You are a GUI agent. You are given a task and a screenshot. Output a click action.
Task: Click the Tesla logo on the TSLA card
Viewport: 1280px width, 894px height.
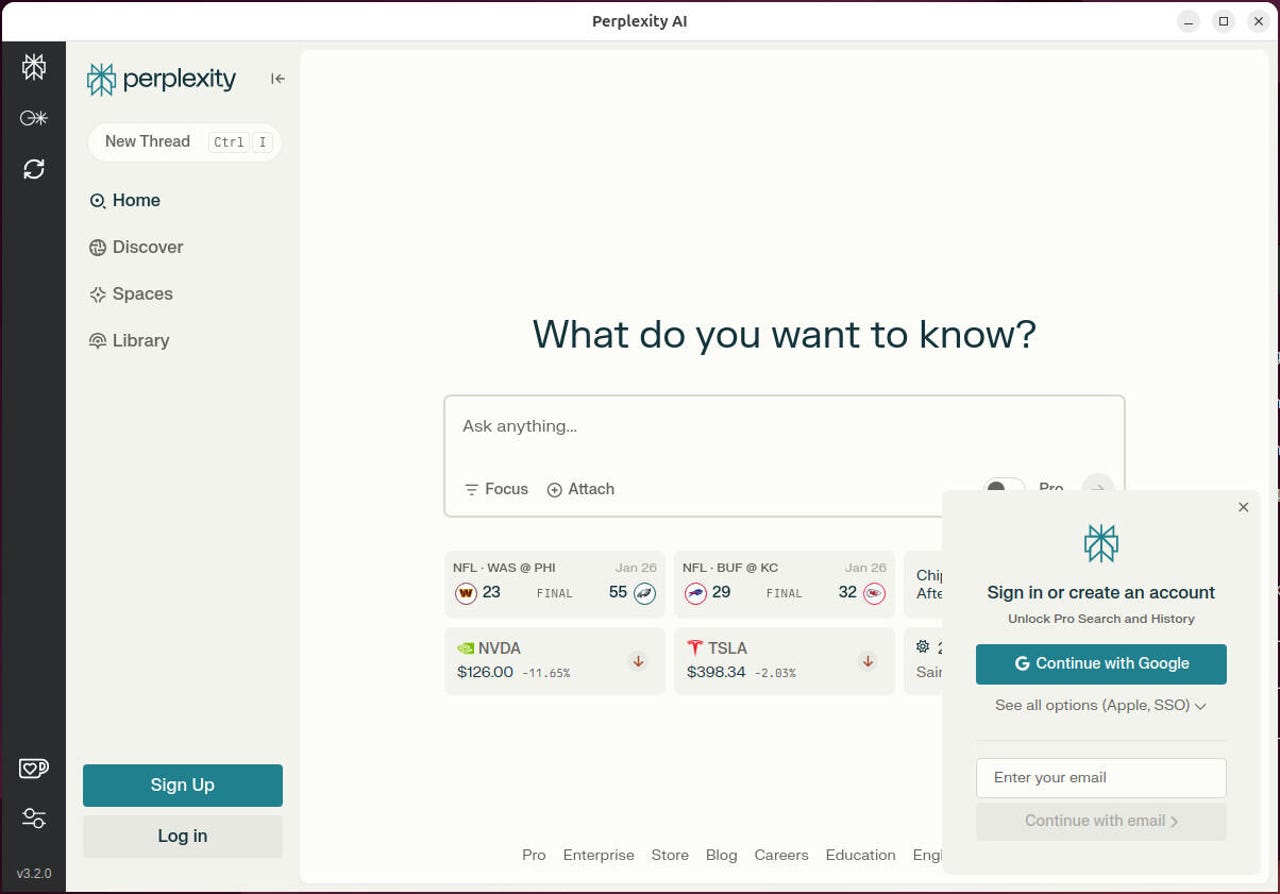point(695,648)
